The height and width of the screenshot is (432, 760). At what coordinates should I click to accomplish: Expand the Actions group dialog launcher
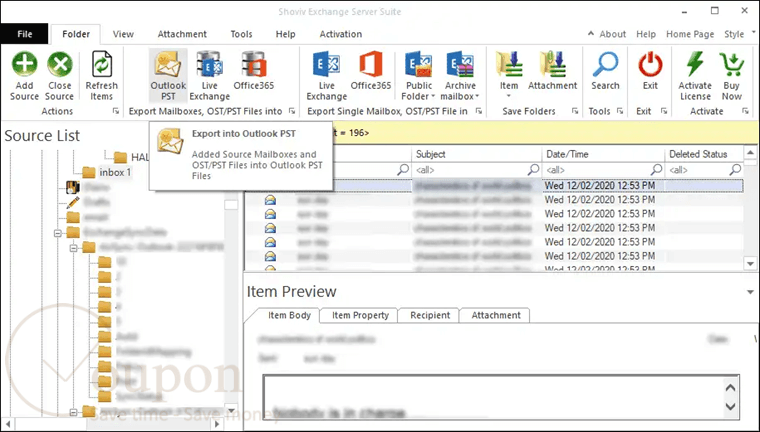click(115, 111)
